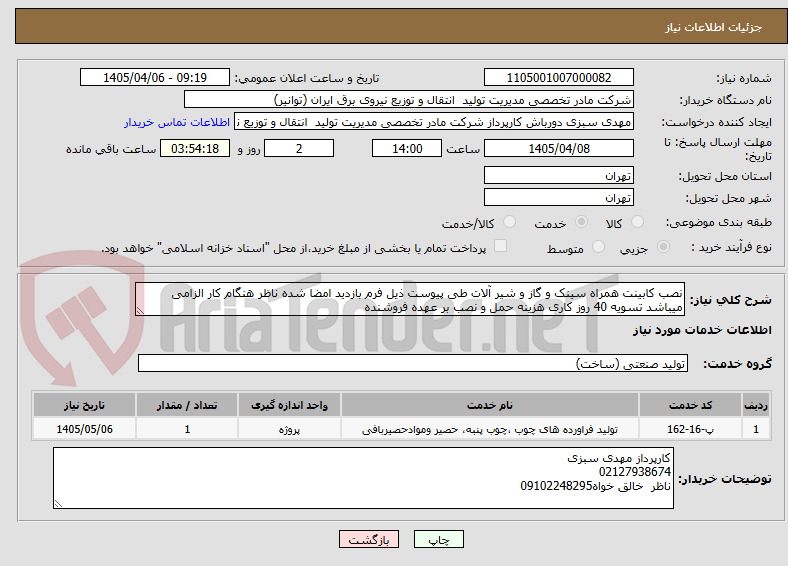
Task: Click the اطلاعات خدمات مورد نیاز section heading
Action: click(x=702, y=330)
